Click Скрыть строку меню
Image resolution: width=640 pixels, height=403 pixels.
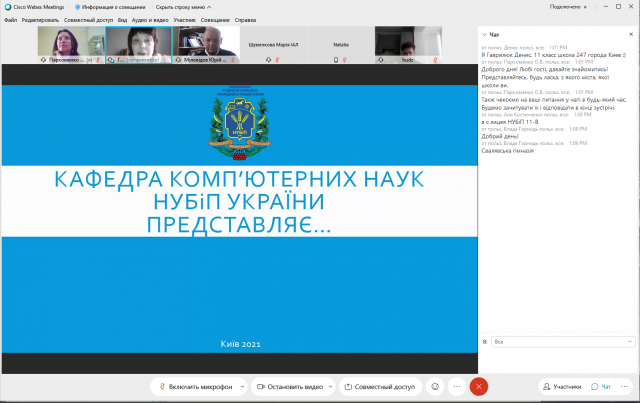pyautogui.click(x=180, y=6)
